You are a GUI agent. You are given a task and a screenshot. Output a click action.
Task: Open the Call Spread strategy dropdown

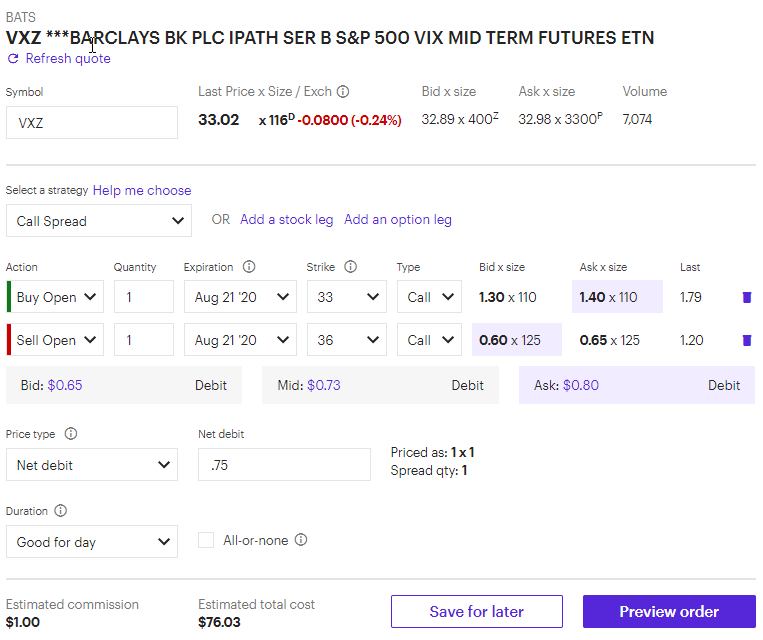click(98, 221)
